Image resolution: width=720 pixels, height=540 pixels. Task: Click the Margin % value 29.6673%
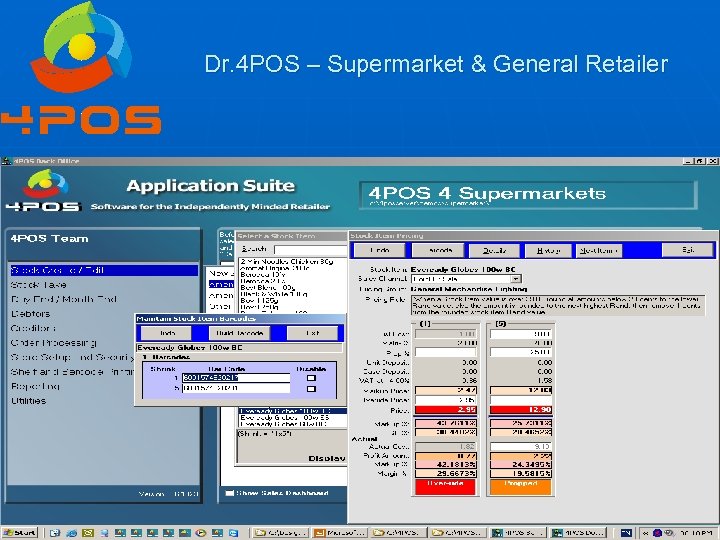445,473
